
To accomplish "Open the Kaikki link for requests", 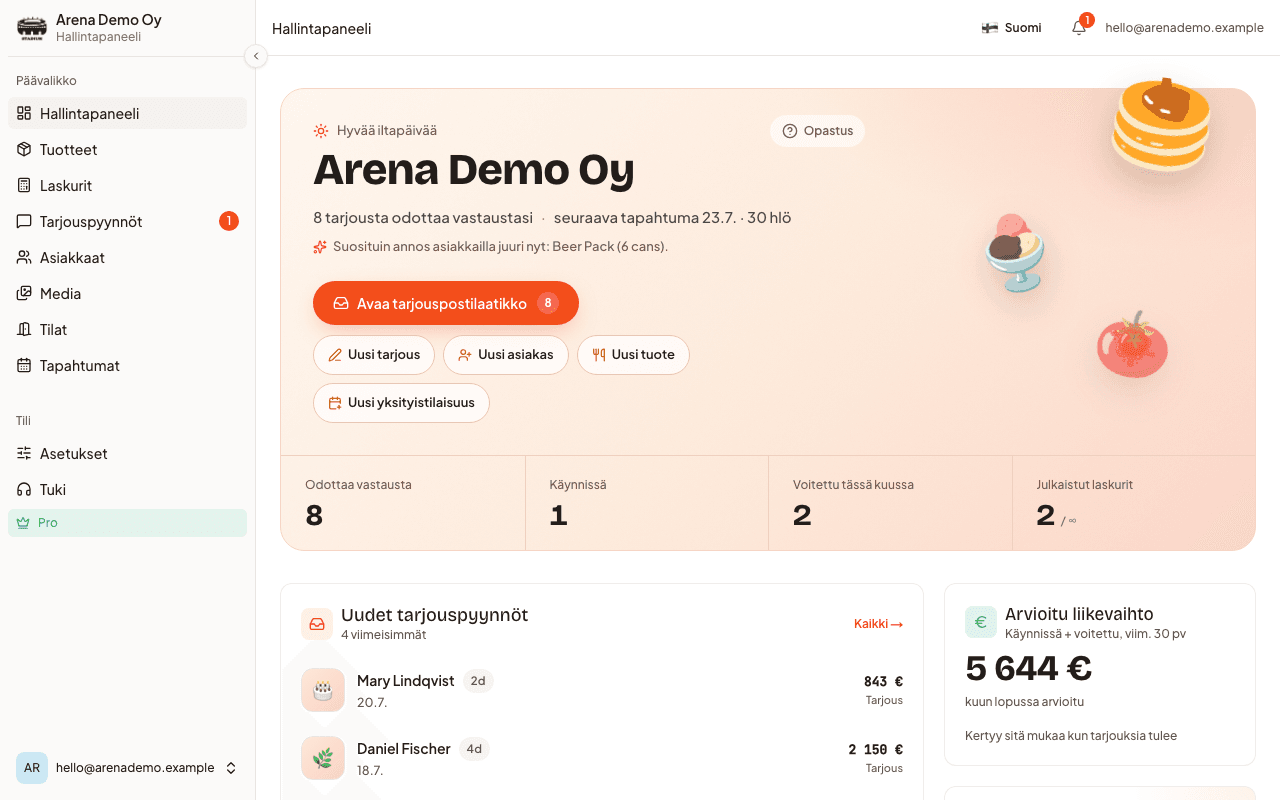I will point(878,624).
